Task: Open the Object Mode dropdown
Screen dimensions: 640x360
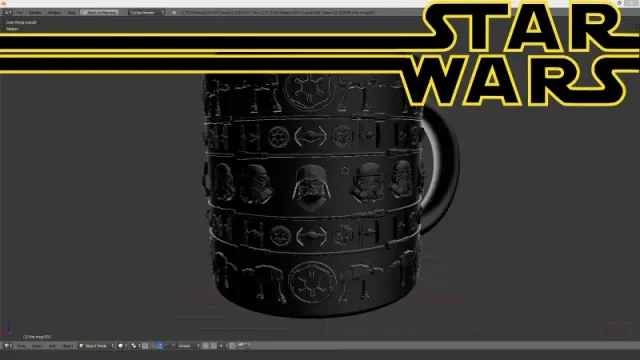Action: point(97,346)
